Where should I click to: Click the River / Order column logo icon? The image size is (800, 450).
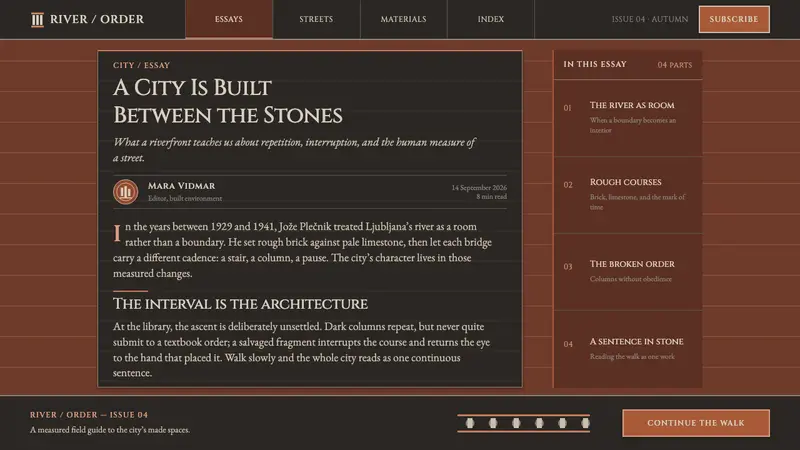(37, 19)
